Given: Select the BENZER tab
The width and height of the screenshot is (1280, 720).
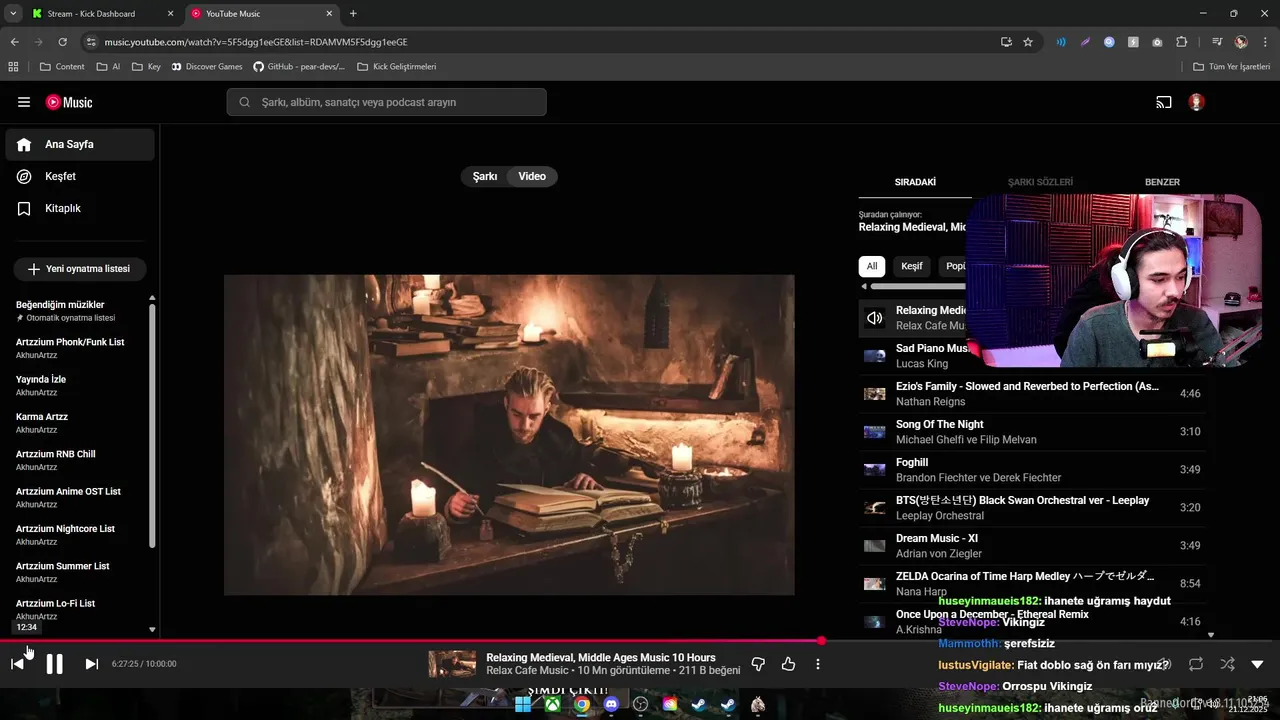Looking at the screenshot, I should click(1162, 182).
